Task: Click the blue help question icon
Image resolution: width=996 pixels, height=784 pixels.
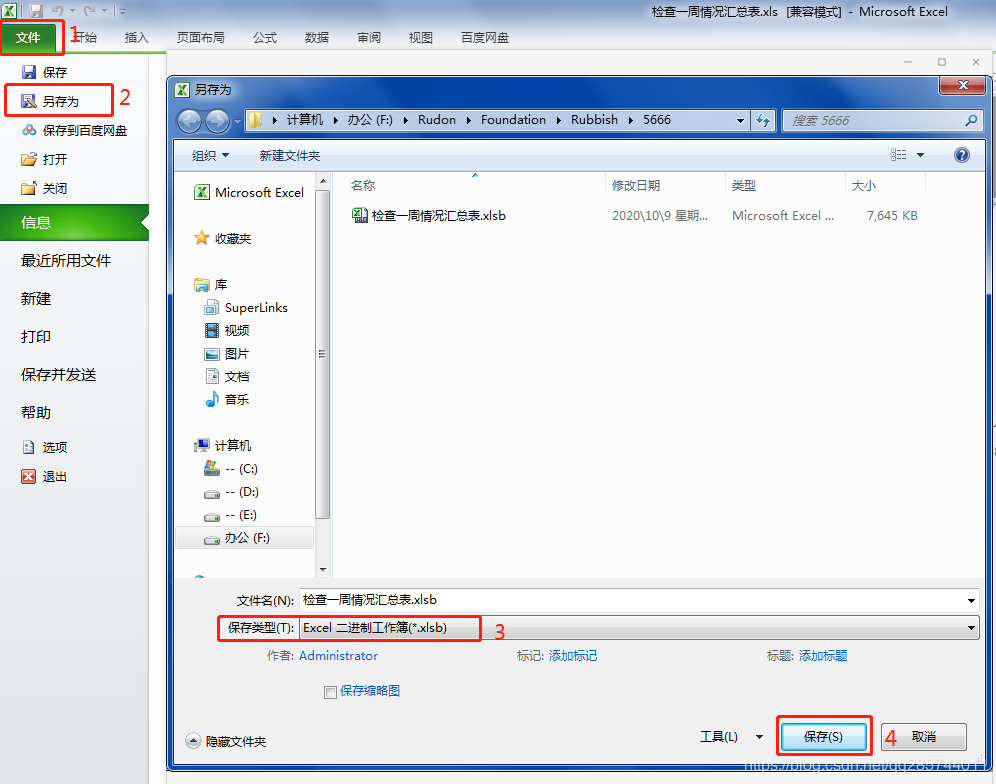Action: click(x=962, y=155)
